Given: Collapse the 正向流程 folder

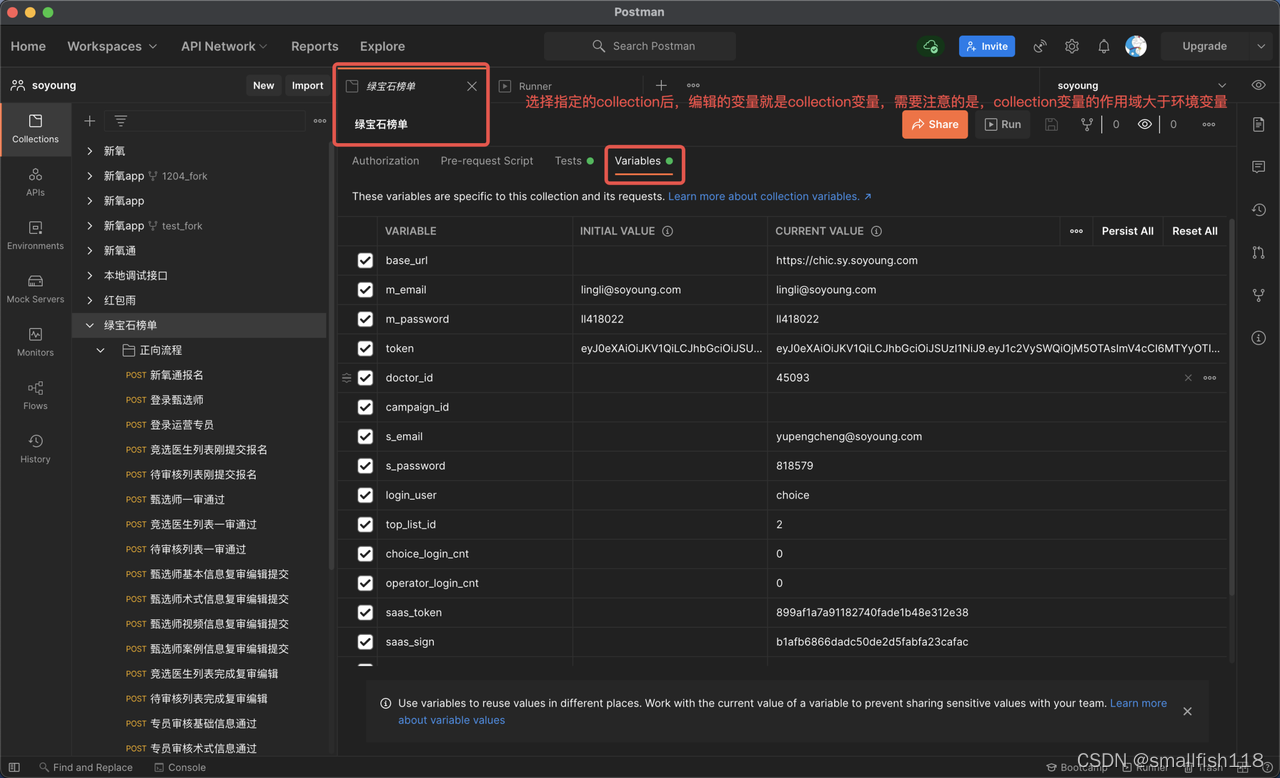Looking at the screenshot, I should (x=100, y=350).
